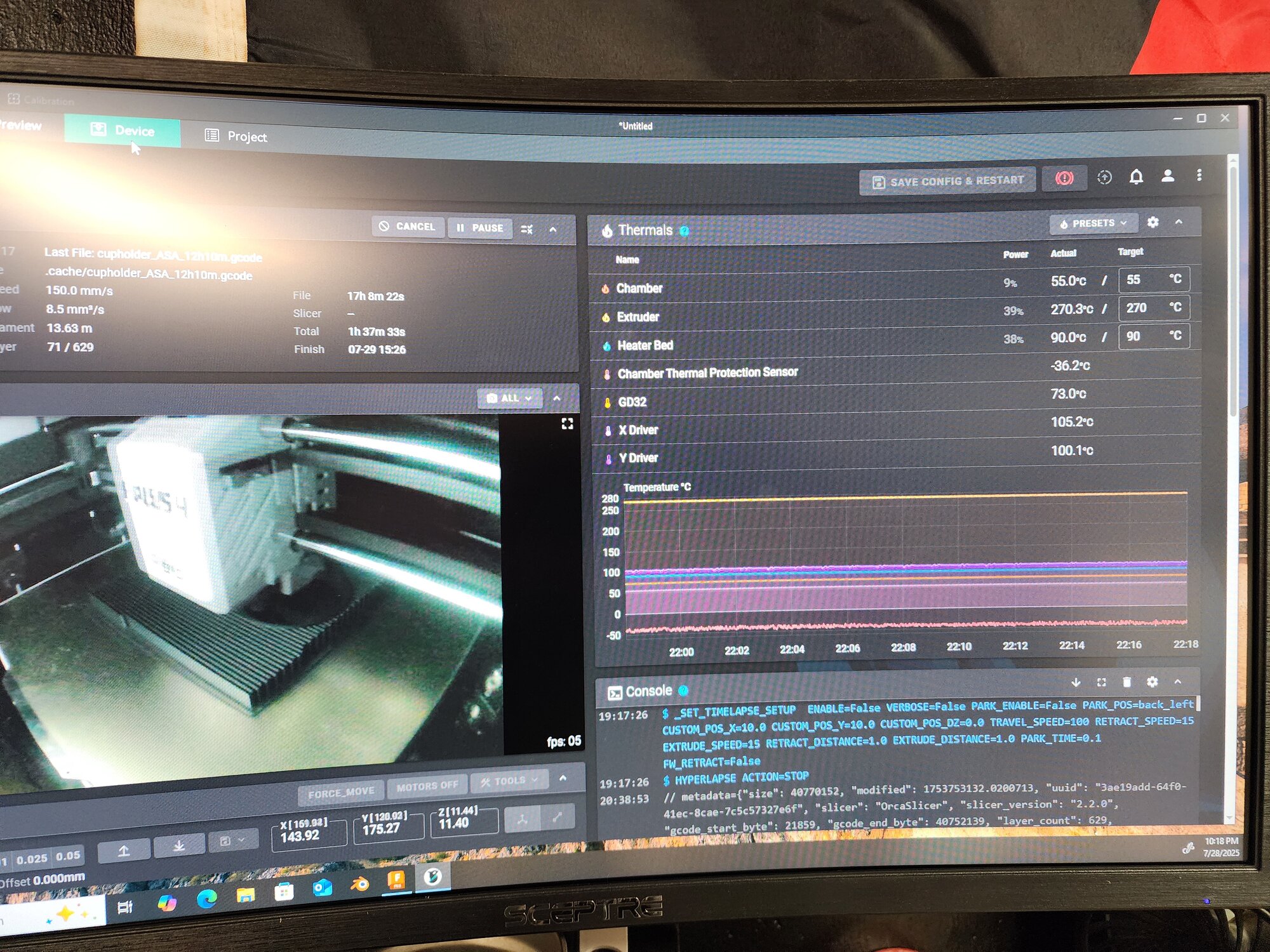The image size is (1270, 952).
Task: Collapse the Console panel
Action: (1178, 681)
